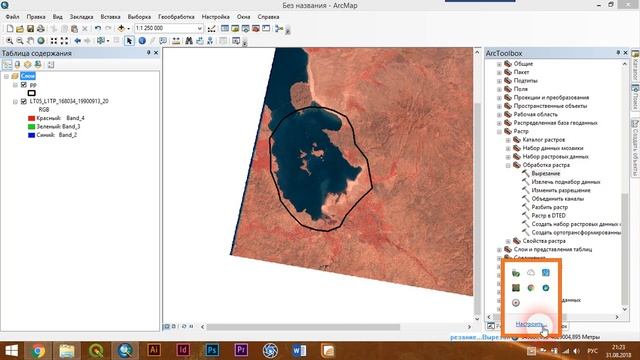Undo the last action

(98, 29)
